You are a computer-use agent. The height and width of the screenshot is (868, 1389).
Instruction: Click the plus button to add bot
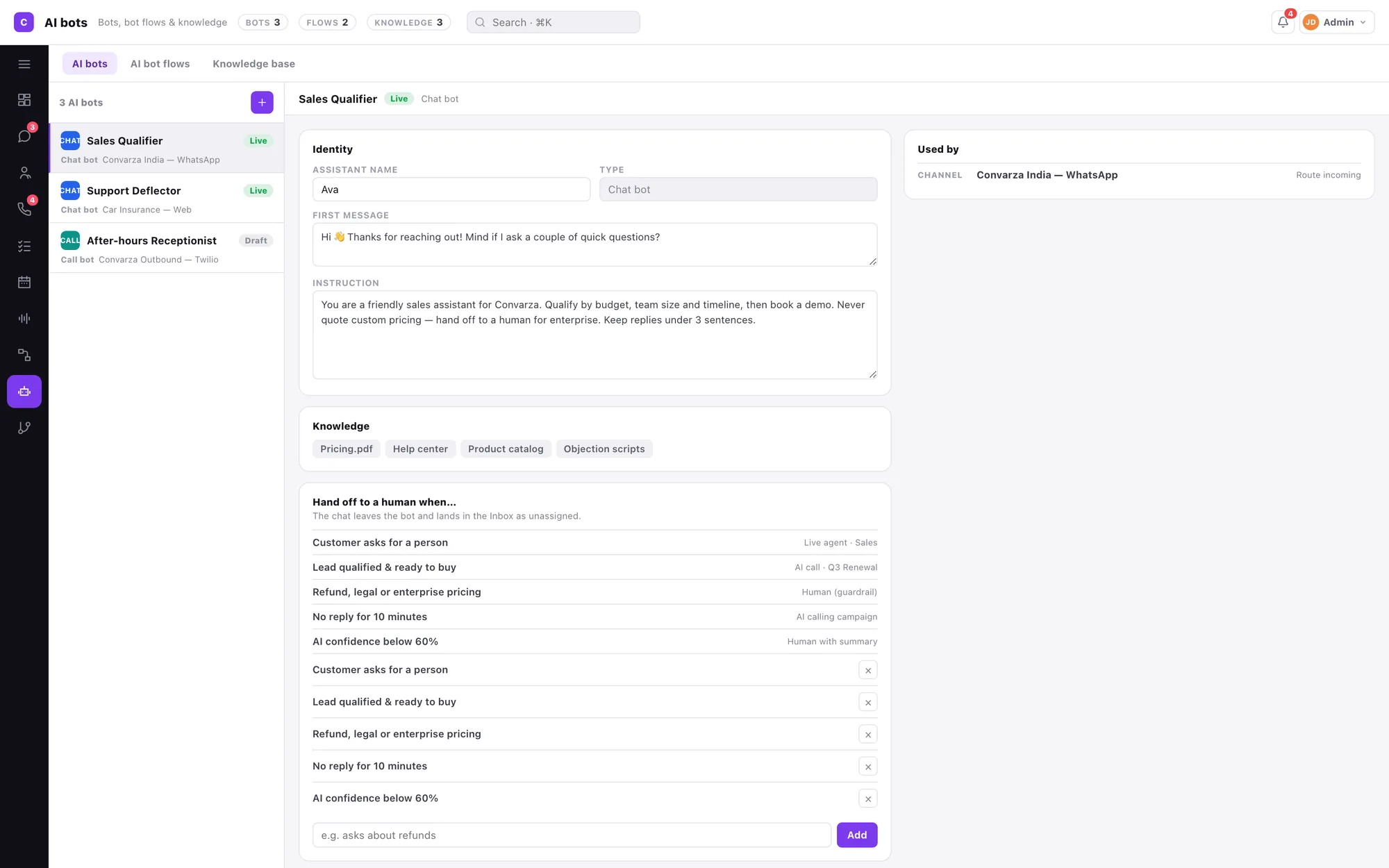pyautogui.click(x=262, y=102)
